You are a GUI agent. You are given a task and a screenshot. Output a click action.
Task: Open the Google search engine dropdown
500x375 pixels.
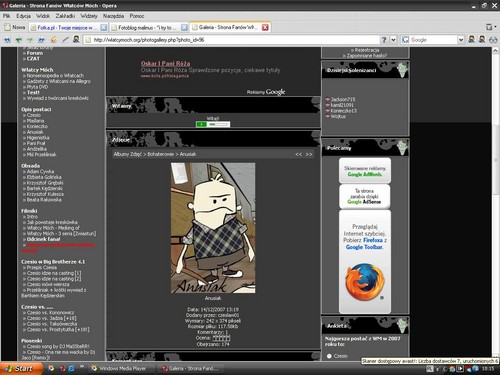(461, 40)
